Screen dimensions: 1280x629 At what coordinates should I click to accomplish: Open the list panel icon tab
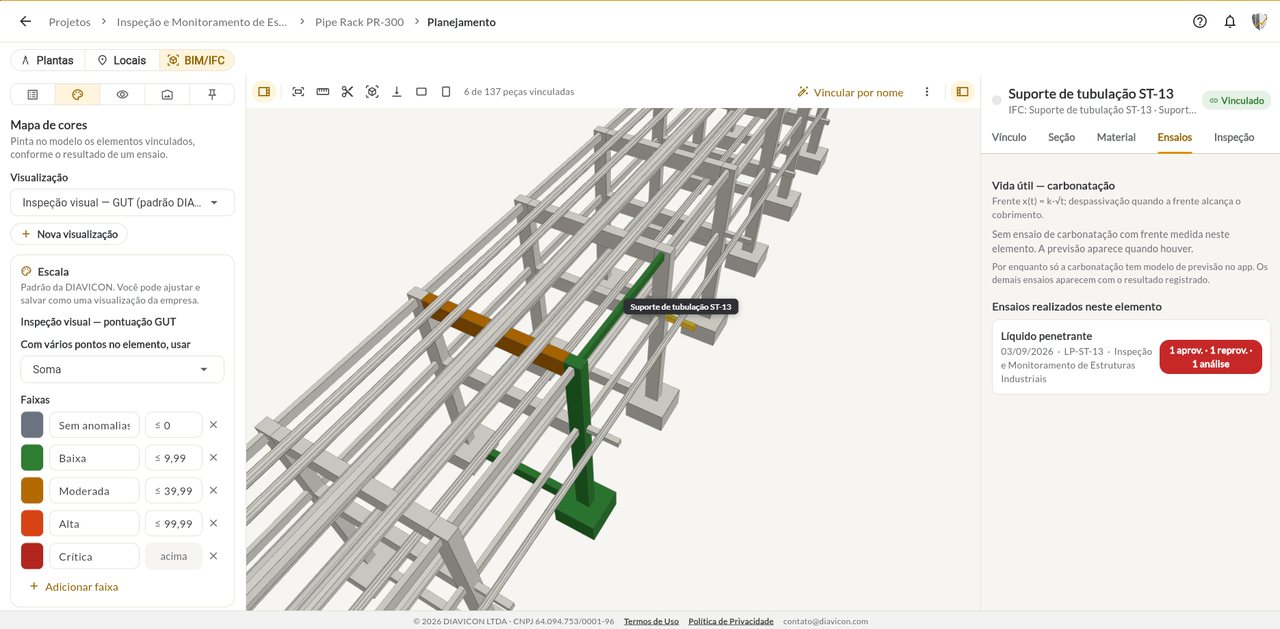(33, 94)
